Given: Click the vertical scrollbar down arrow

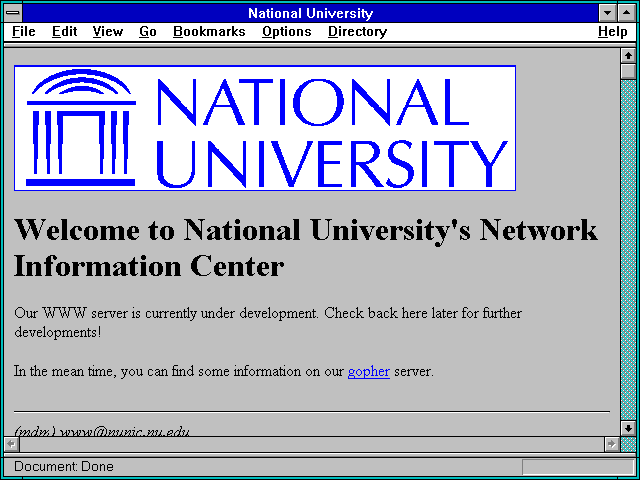Looking at the screenshot, I should pyautogui.click(x=628, y=428).
